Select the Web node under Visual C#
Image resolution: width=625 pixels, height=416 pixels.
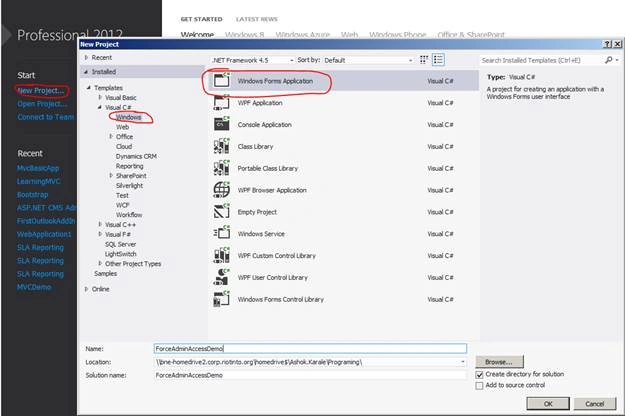pyautogui.click(x=122, y=127)
